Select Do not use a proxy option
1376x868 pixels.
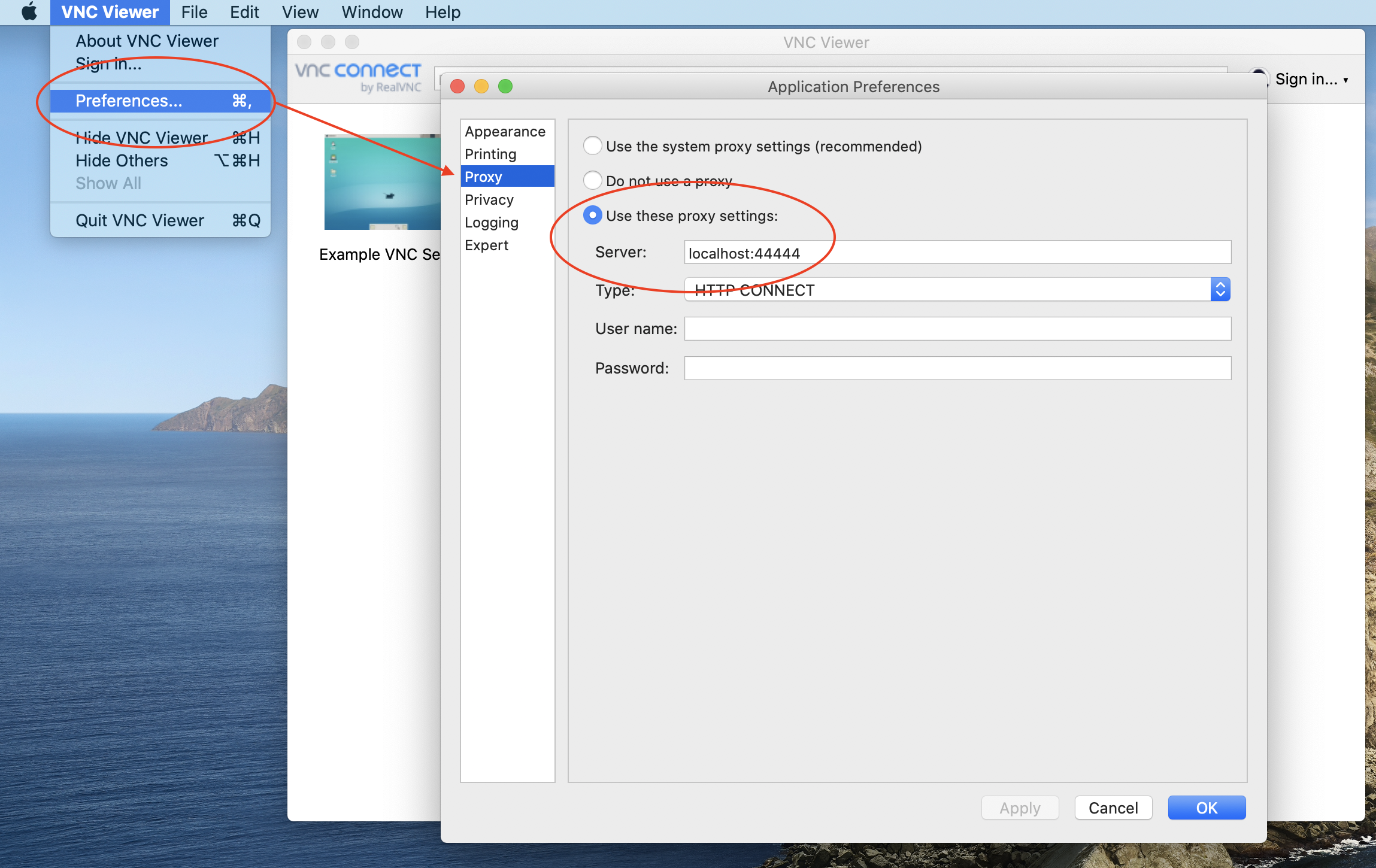[x=592, y=180]
